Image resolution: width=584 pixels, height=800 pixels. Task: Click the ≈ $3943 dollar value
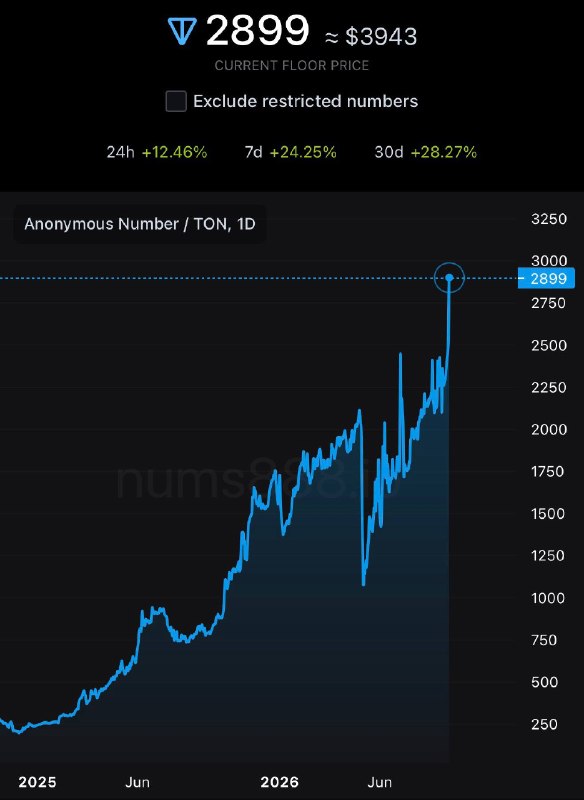pyautogui.click(x=371, y=36)
